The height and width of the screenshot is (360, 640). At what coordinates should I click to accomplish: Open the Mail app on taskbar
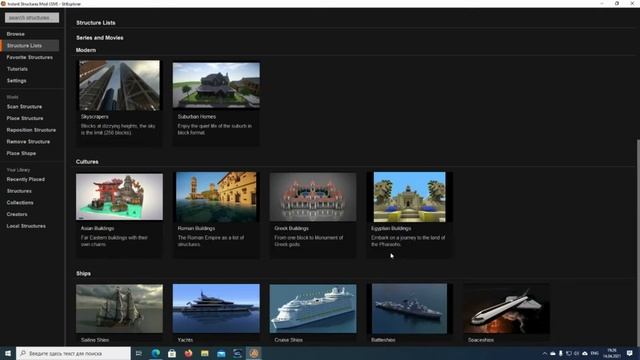pos(221,353)
